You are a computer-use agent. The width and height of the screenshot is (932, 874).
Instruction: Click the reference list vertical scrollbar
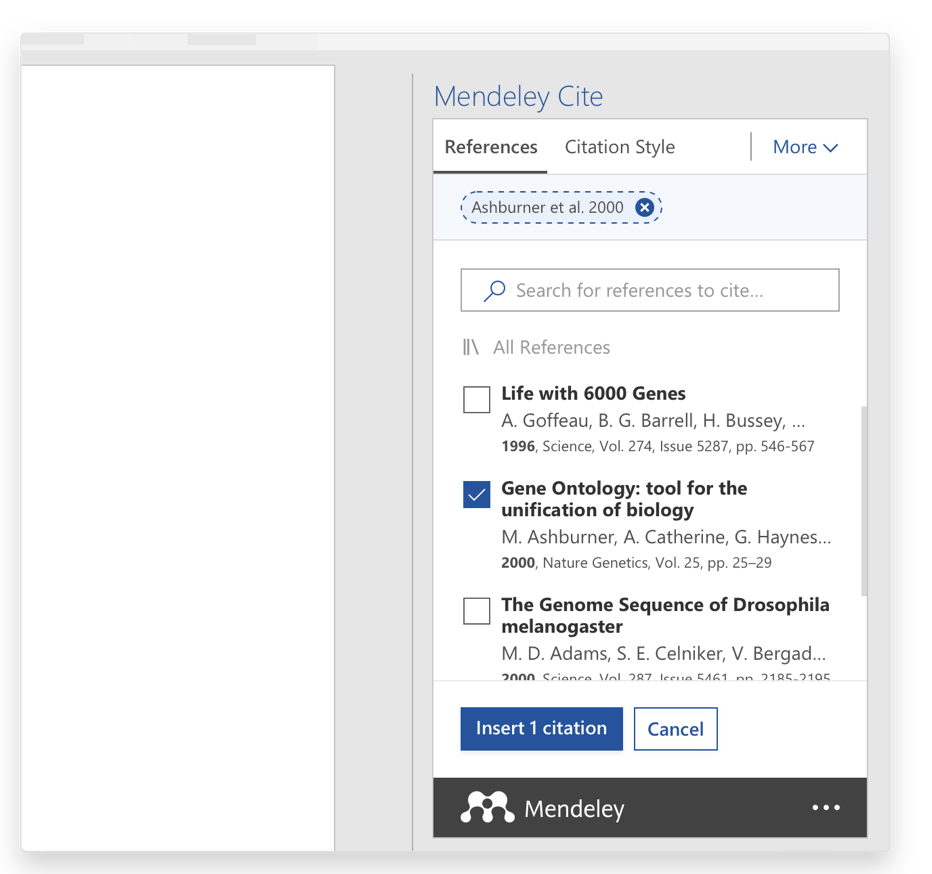point(863,500)
